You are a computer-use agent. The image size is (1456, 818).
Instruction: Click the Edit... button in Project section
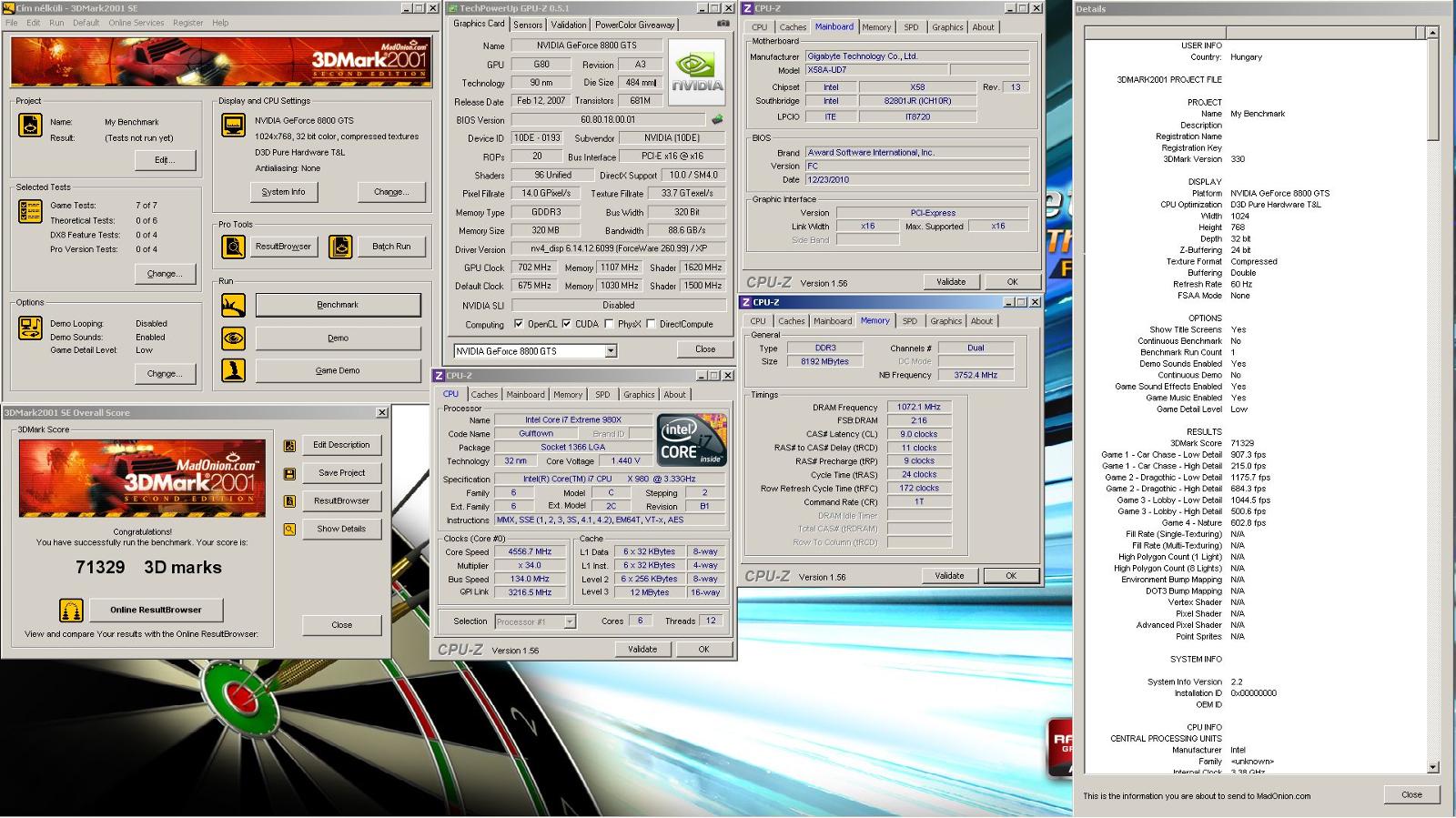coord(164,160)
